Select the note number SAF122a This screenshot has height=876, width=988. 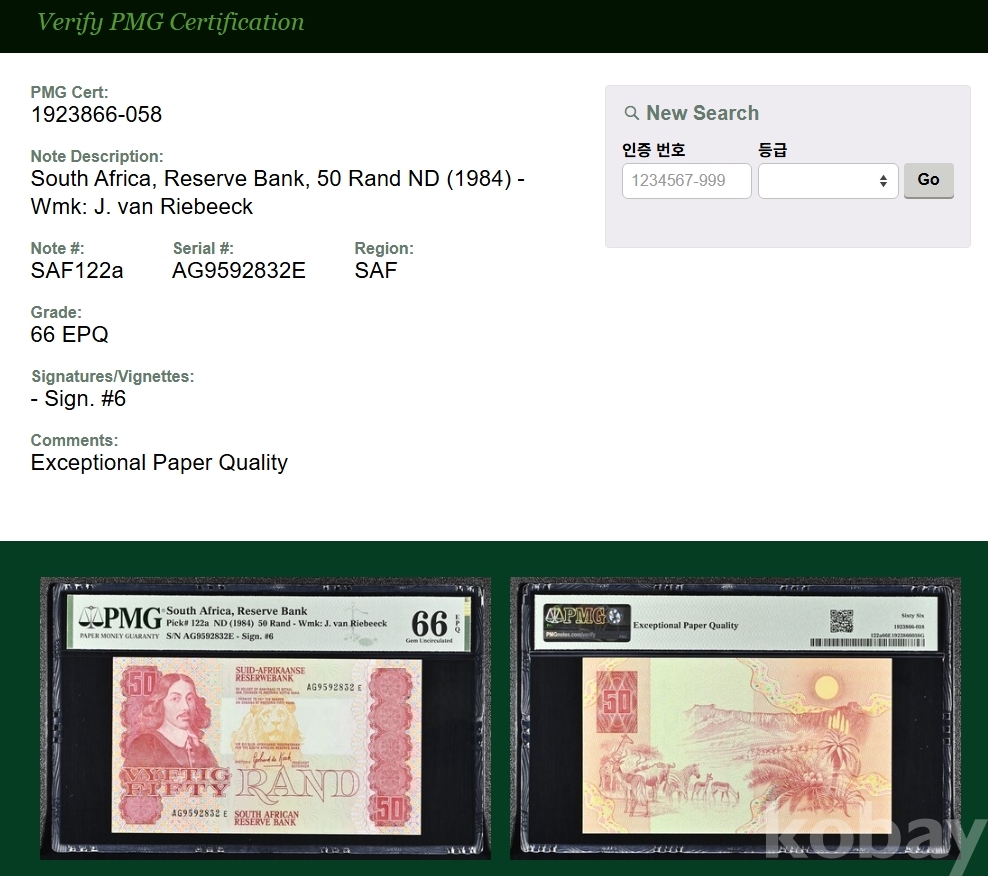(x=77, y=270)
